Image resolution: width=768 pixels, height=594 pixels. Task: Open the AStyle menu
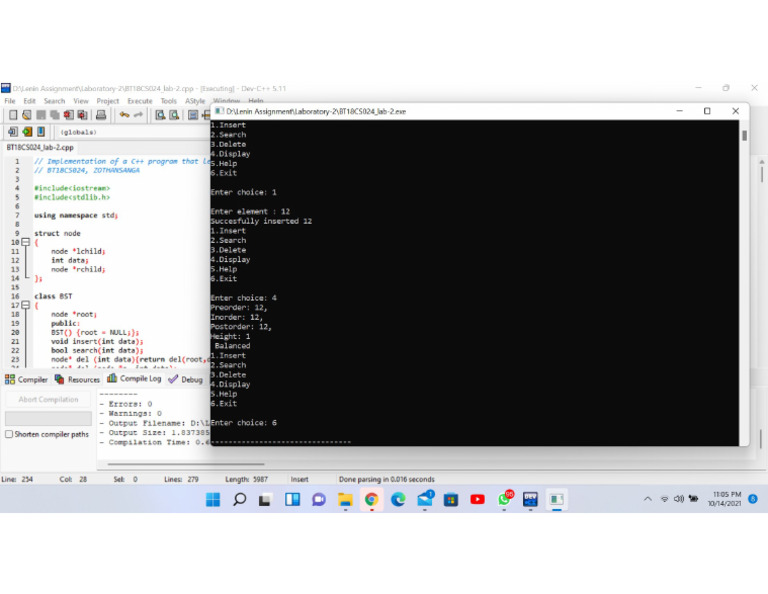(195, 101)
